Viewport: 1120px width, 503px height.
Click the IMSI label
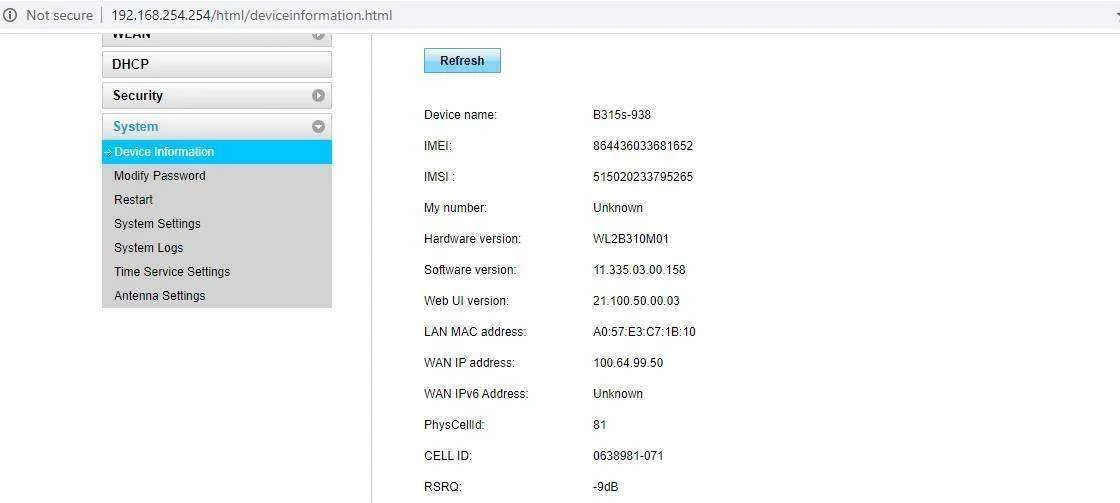[x=439, y=176]
